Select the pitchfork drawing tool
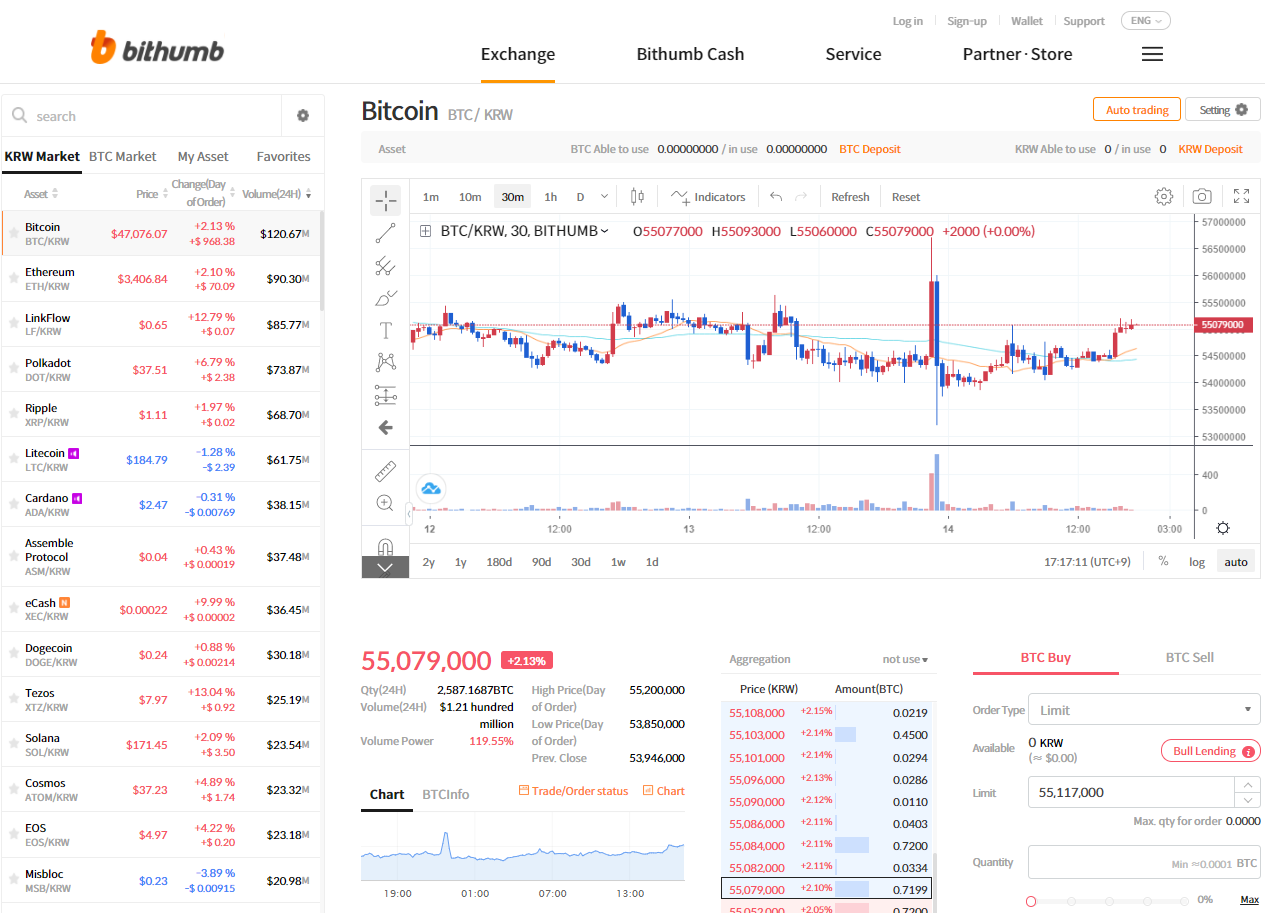The width and height of the screenshot is (1265, 913). point(385,266)
